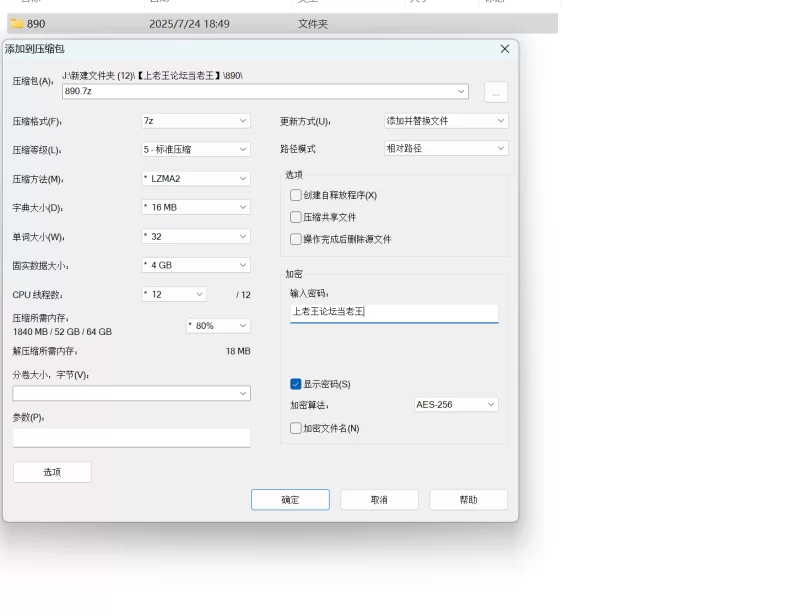Click the 18 MB decompression memory value
Image resolution: width=800 pixels, height=616 pixels.
click(x=238, y=351)
